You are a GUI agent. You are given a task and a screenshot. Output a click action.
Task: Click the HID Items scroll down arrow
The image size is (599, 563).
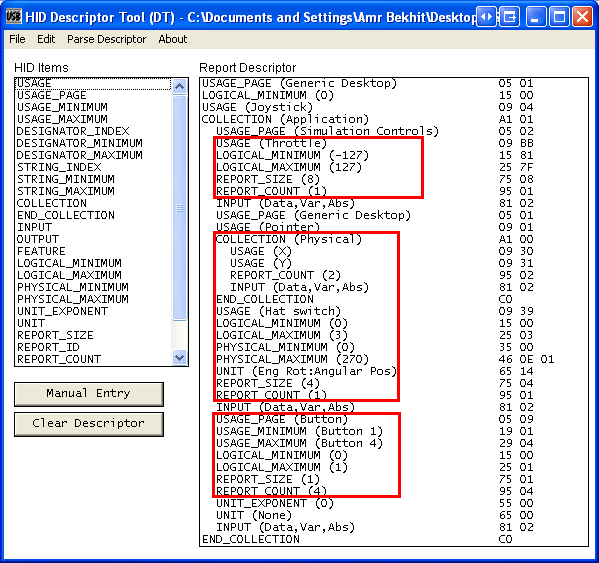179,357
